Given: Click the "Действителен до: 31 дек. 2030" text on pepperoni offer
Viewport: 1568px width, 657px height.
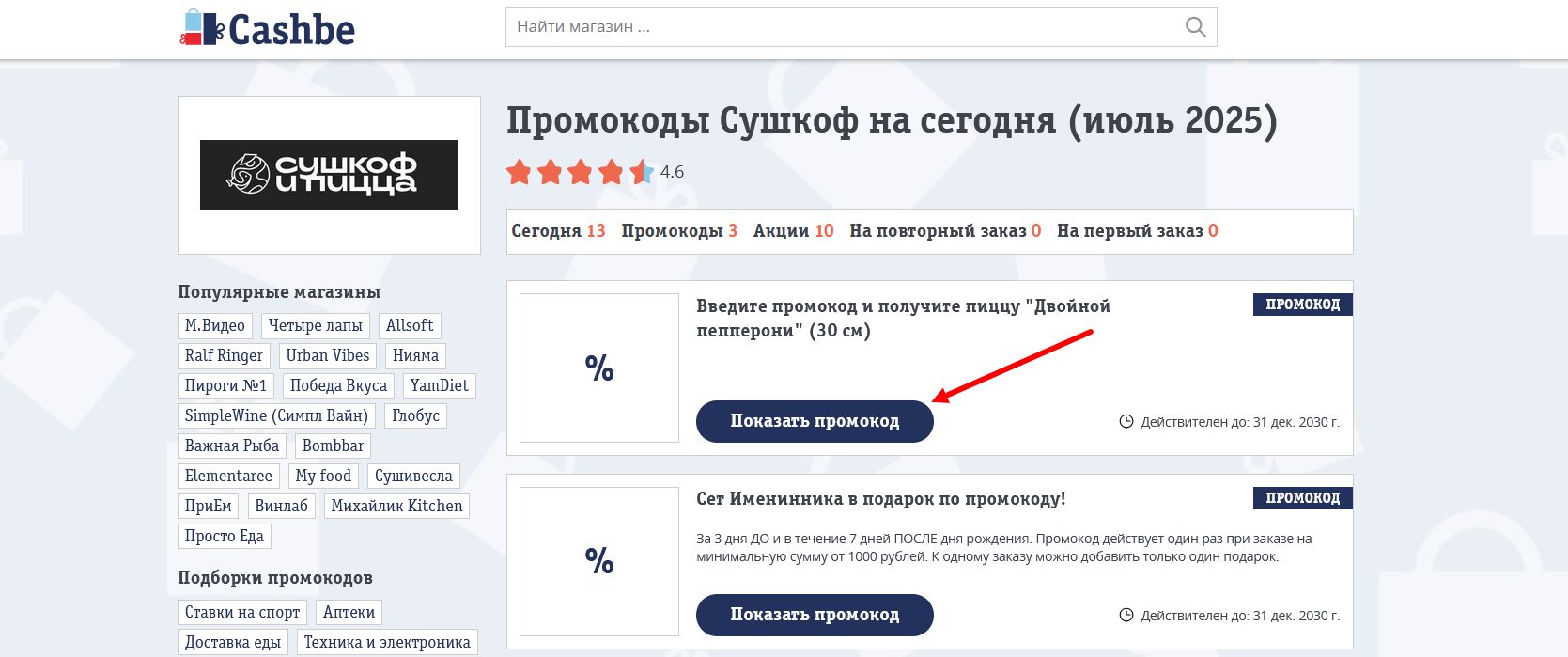Looking at the screenshot, I should click(1240, 422).
